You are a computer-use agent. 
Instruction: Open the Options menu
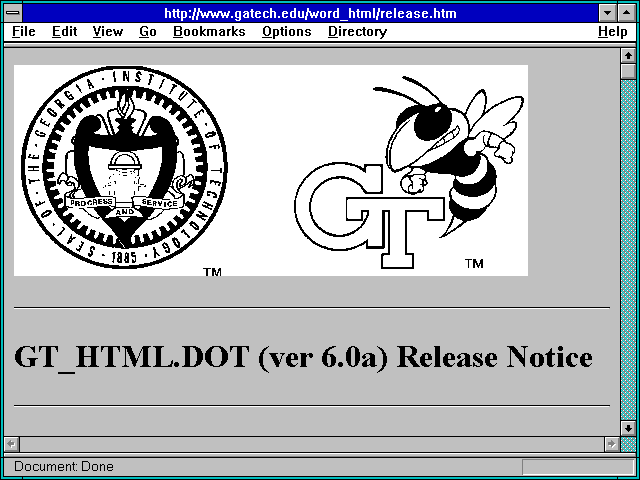click(287, 32)
